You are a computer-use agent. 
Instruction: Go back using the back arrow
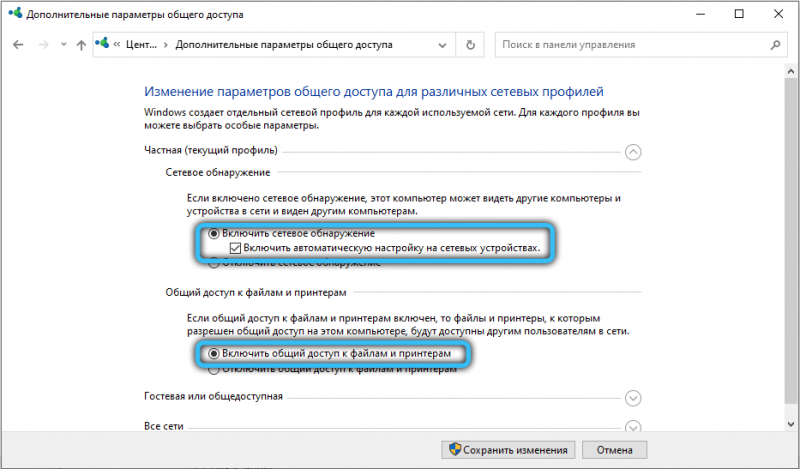(18, 45)
